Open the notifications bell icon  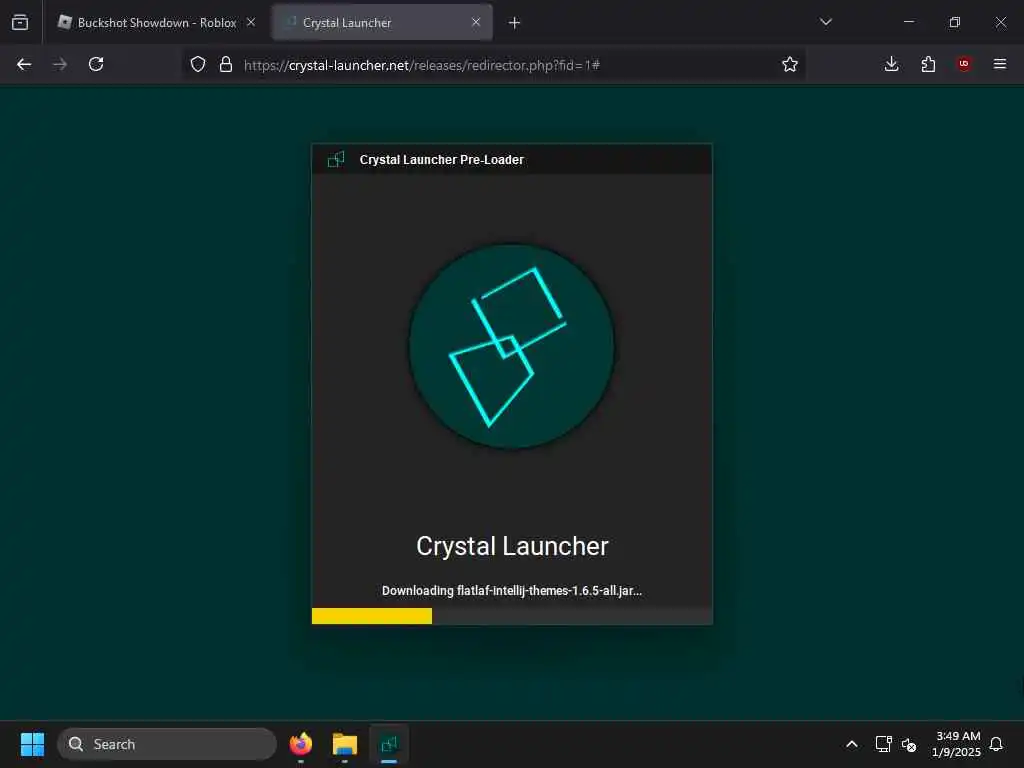tap(996, 744)
